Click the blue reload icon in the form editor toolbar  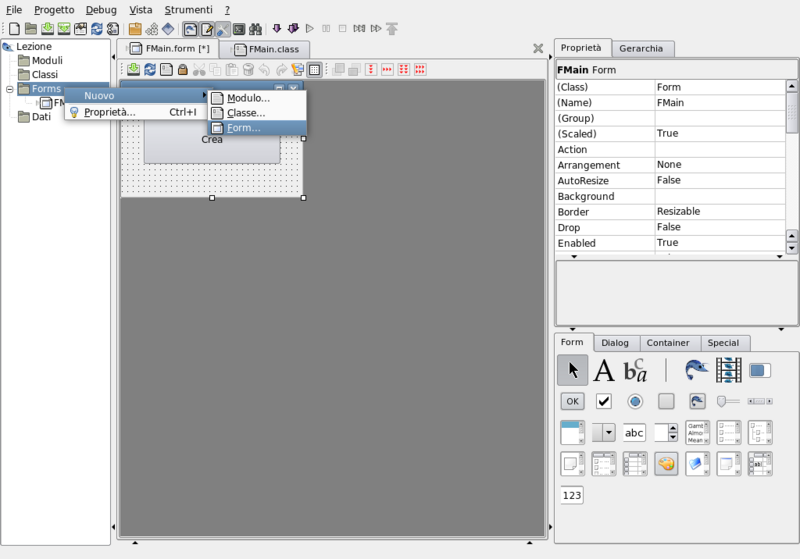coord(150,69)
